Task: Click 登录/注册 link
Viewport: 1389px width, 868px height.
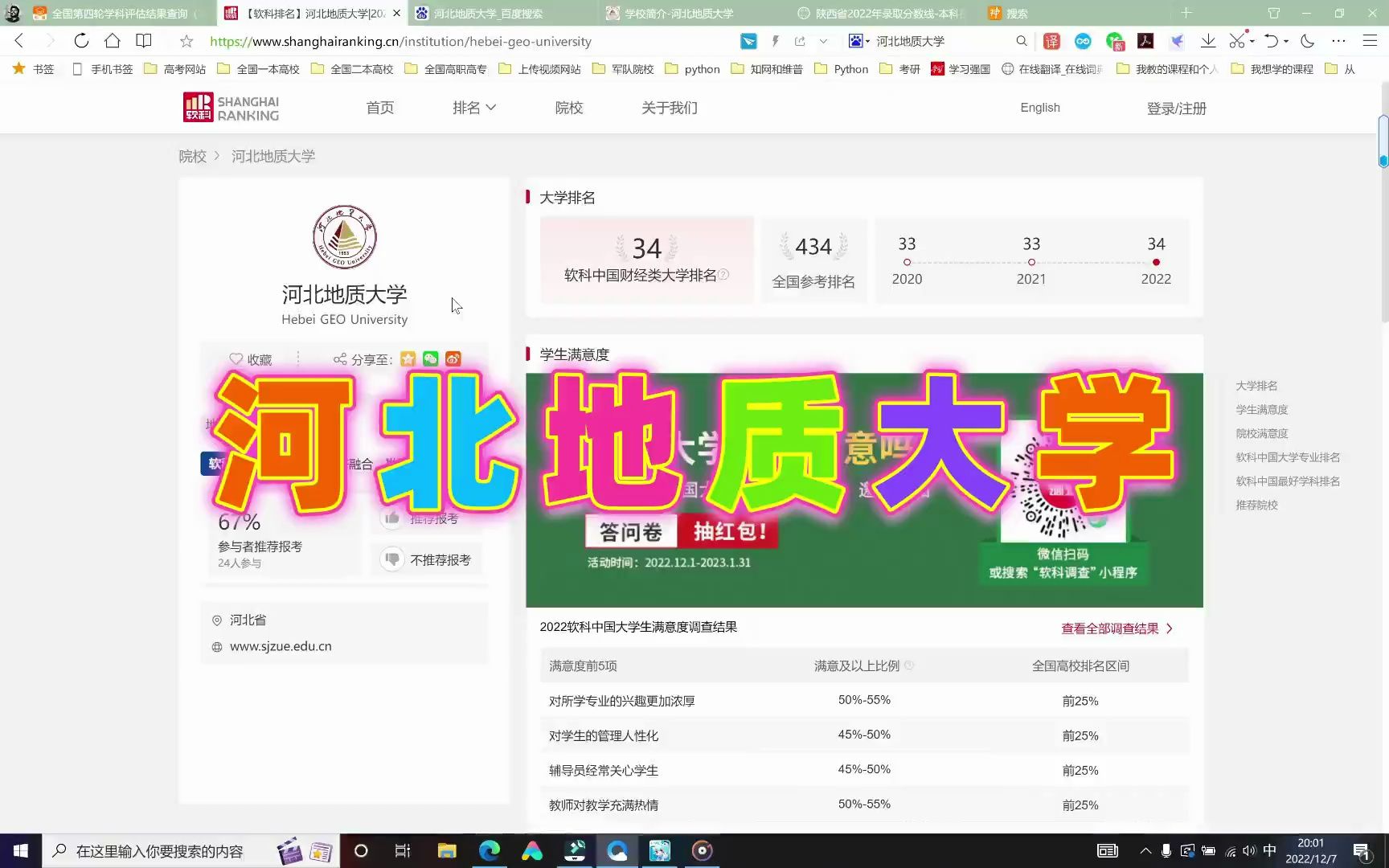Action: 1177,108
